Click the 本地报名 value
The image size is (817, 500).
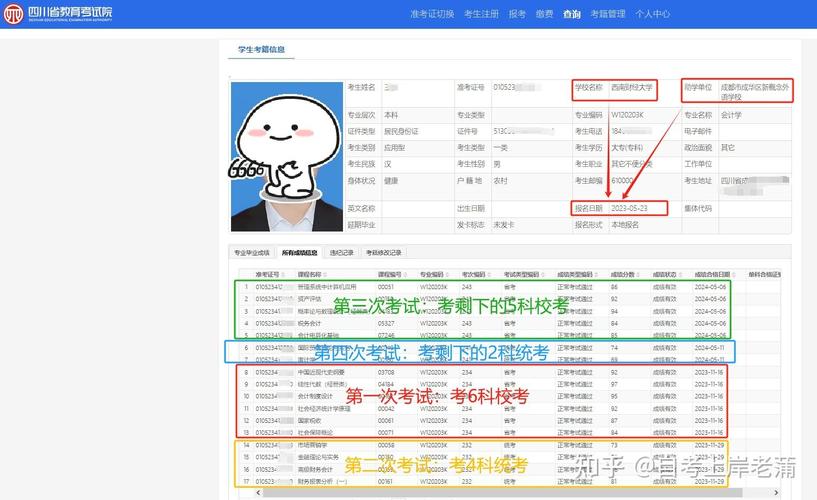pos(625,225)
